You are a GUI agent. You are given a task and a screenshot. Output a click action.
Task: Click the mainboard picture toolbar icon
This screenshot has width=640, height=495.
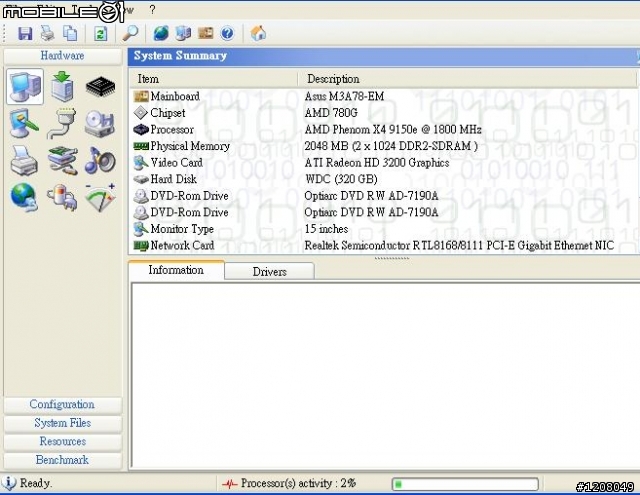click(205, 33)
